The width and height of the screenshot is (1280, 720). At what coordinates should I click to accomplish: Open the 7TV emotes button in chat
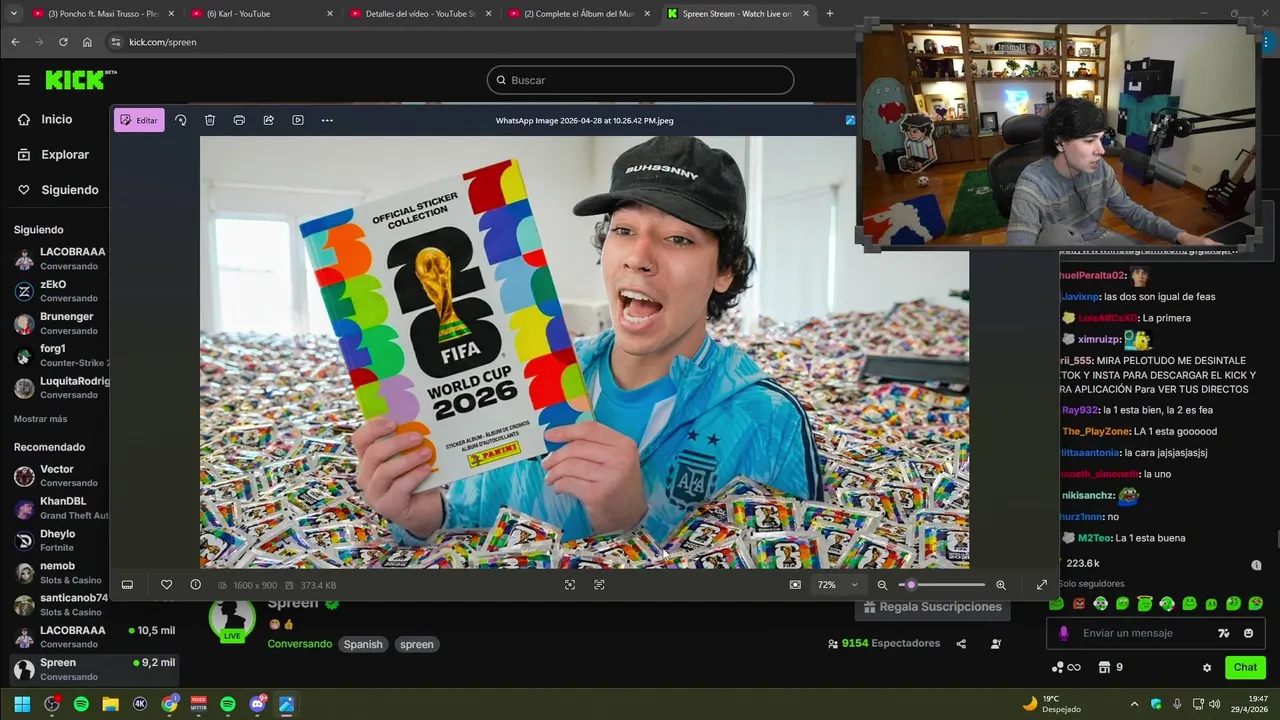(1223, 633)
